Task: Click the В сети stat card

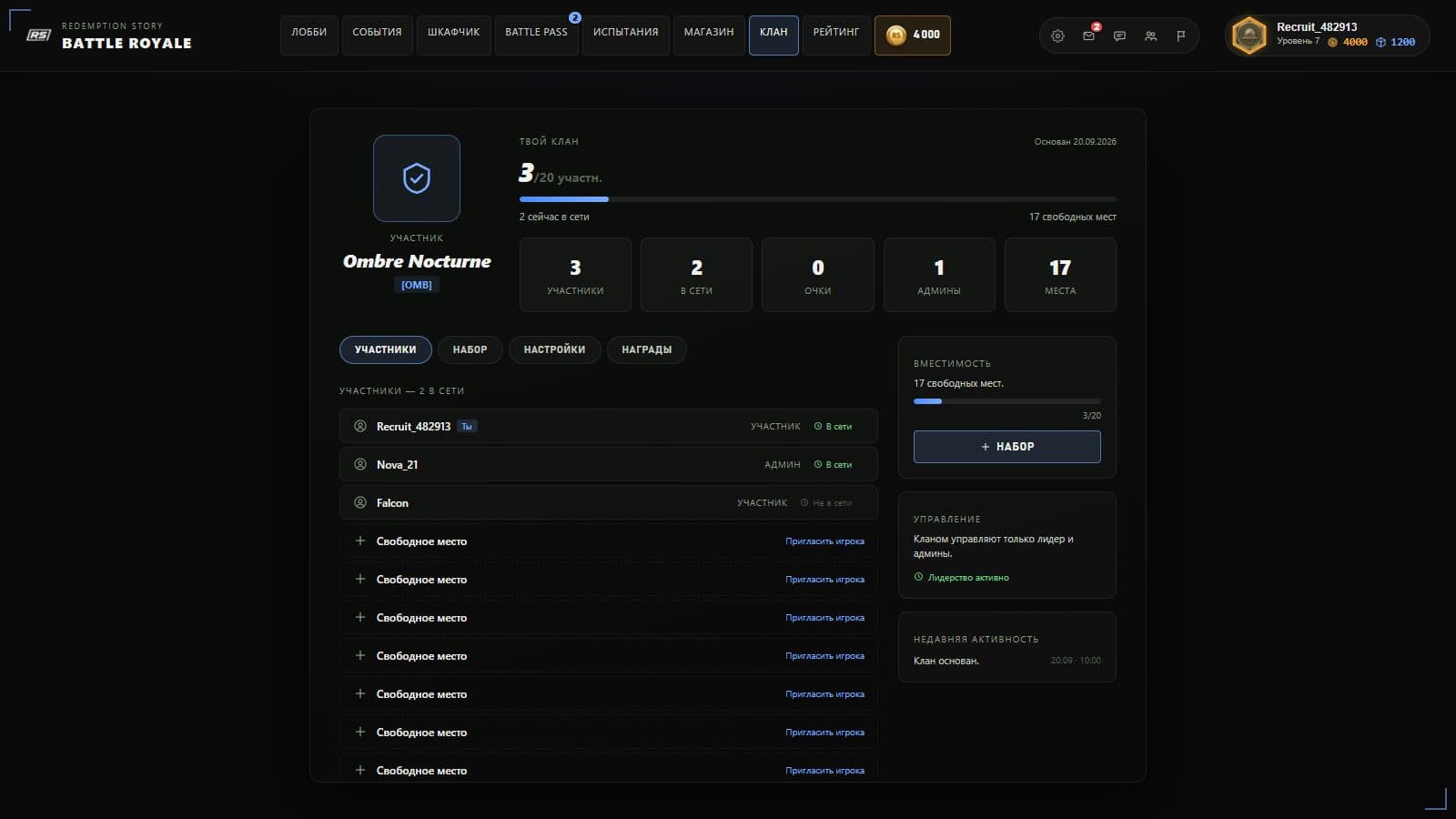Action: (696, 275)
